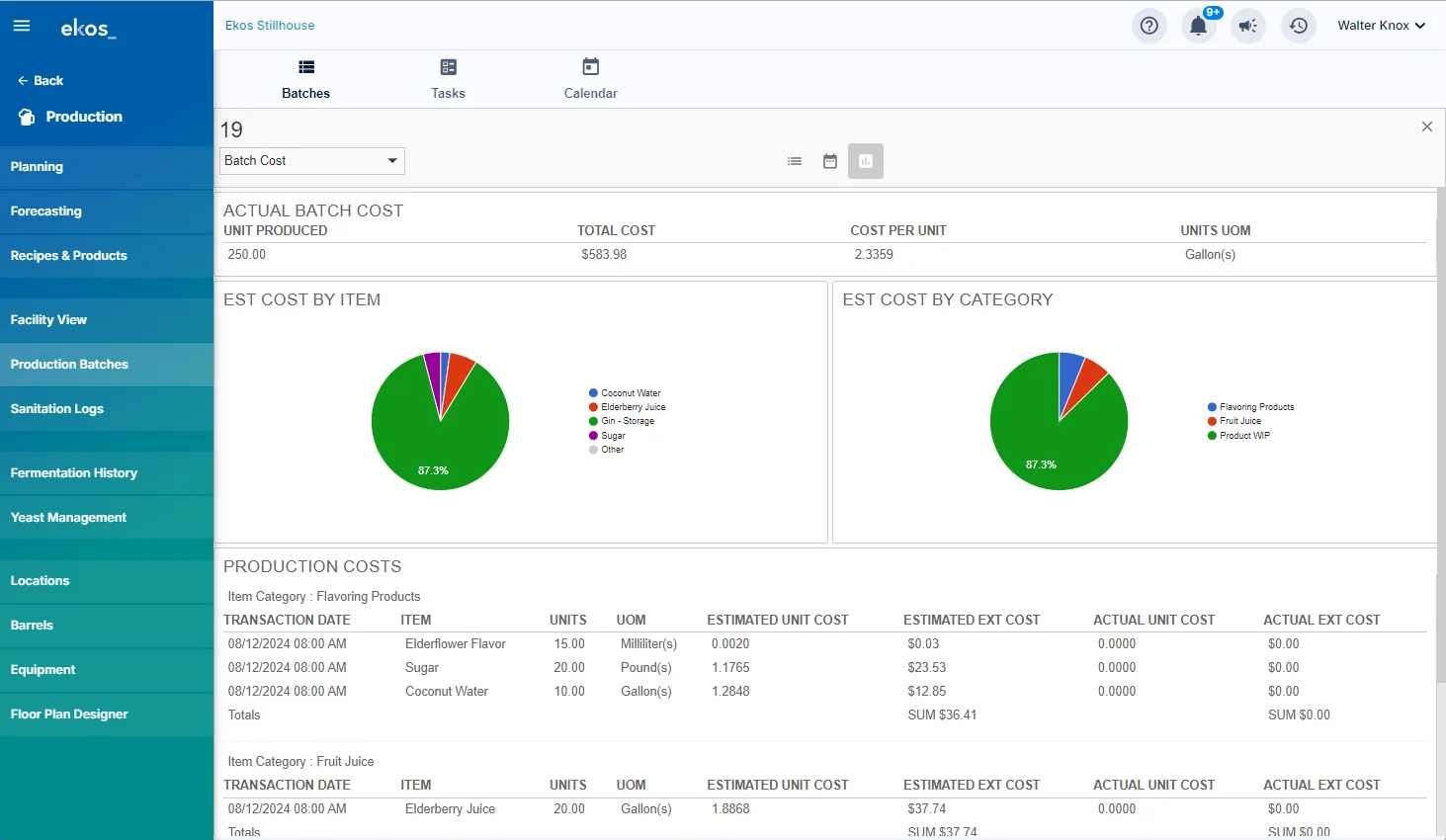Click the announcements megaphone icon
This screenshot has width=1446, height=840.
(x=1248, y=26)
